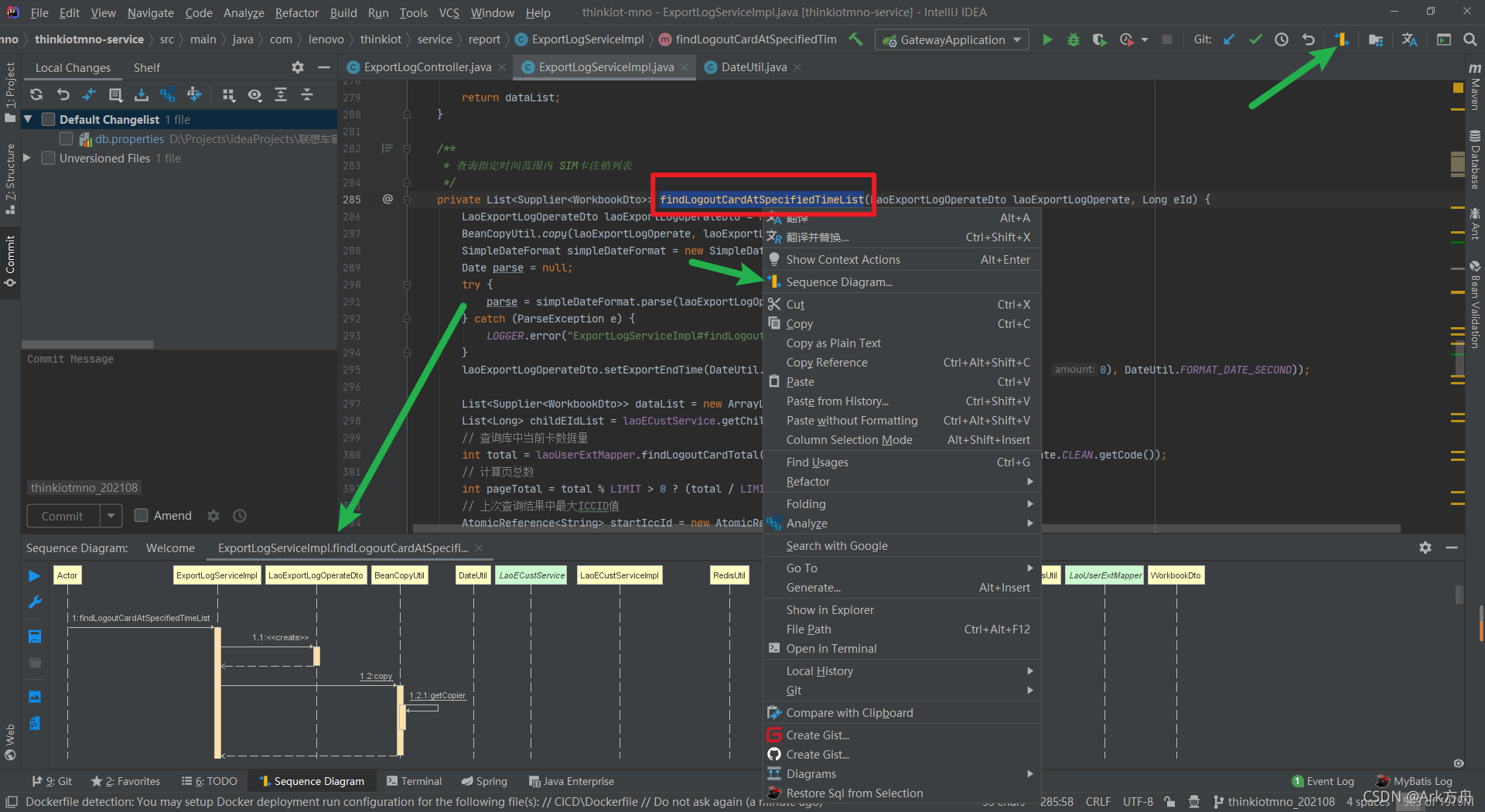Viewport: 1485px width, 812px height.
Task: Toggle the Amend checkbox
Action: (x=141, y=516)
